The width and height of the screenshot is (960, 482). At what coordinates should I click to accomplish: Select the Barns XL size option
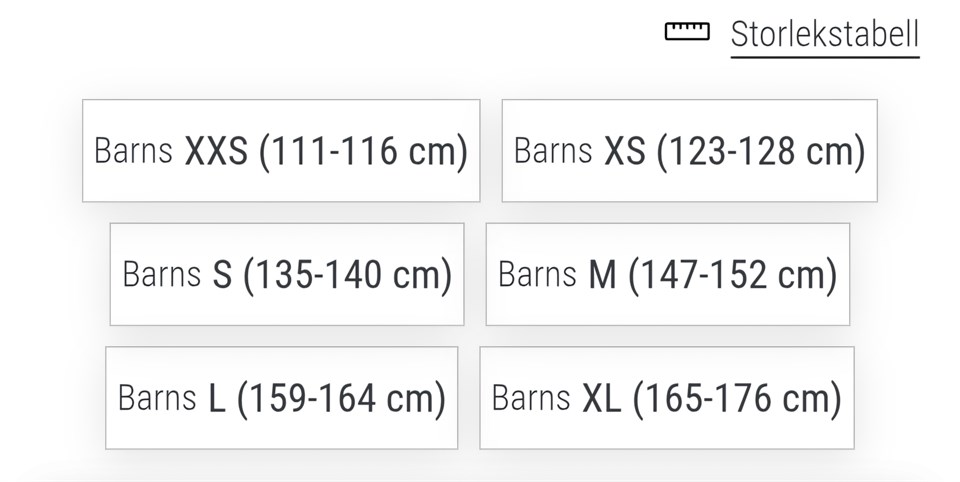(x=666, y=398)
